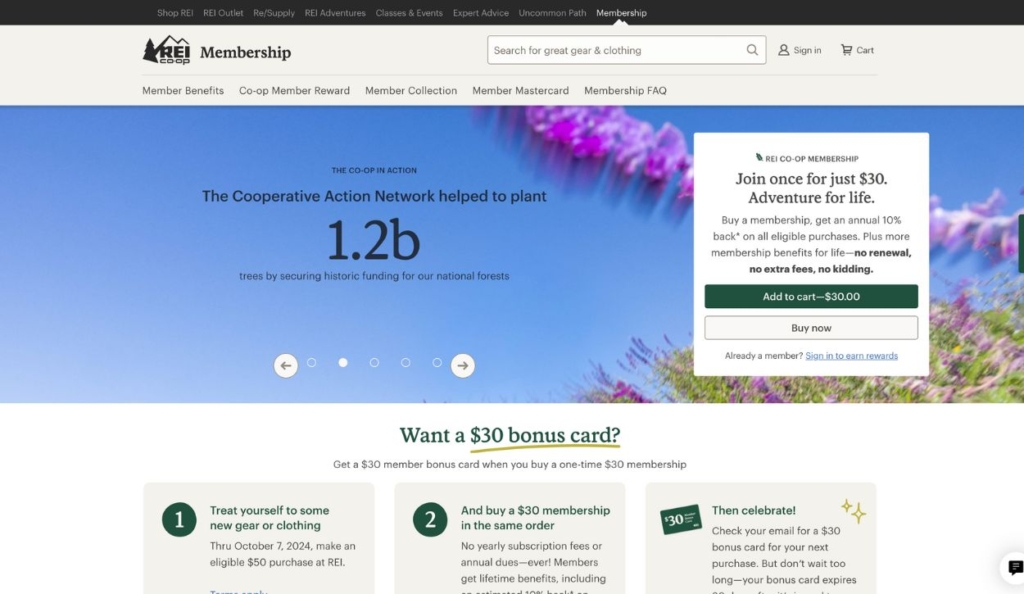Screen dimensions: 1024x594
Task: Go to Membership FAQ
Action: [x=625, y=91]
